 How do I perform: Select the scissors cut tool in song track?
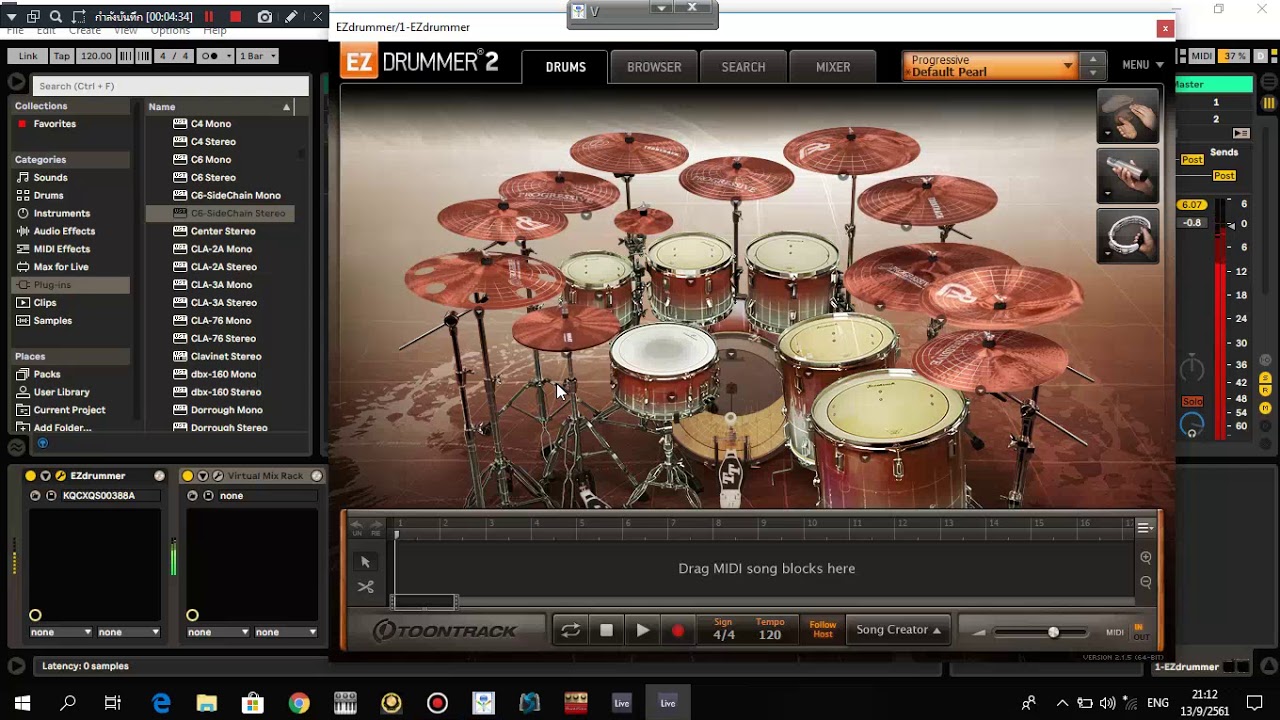click(x=365, y=587)
